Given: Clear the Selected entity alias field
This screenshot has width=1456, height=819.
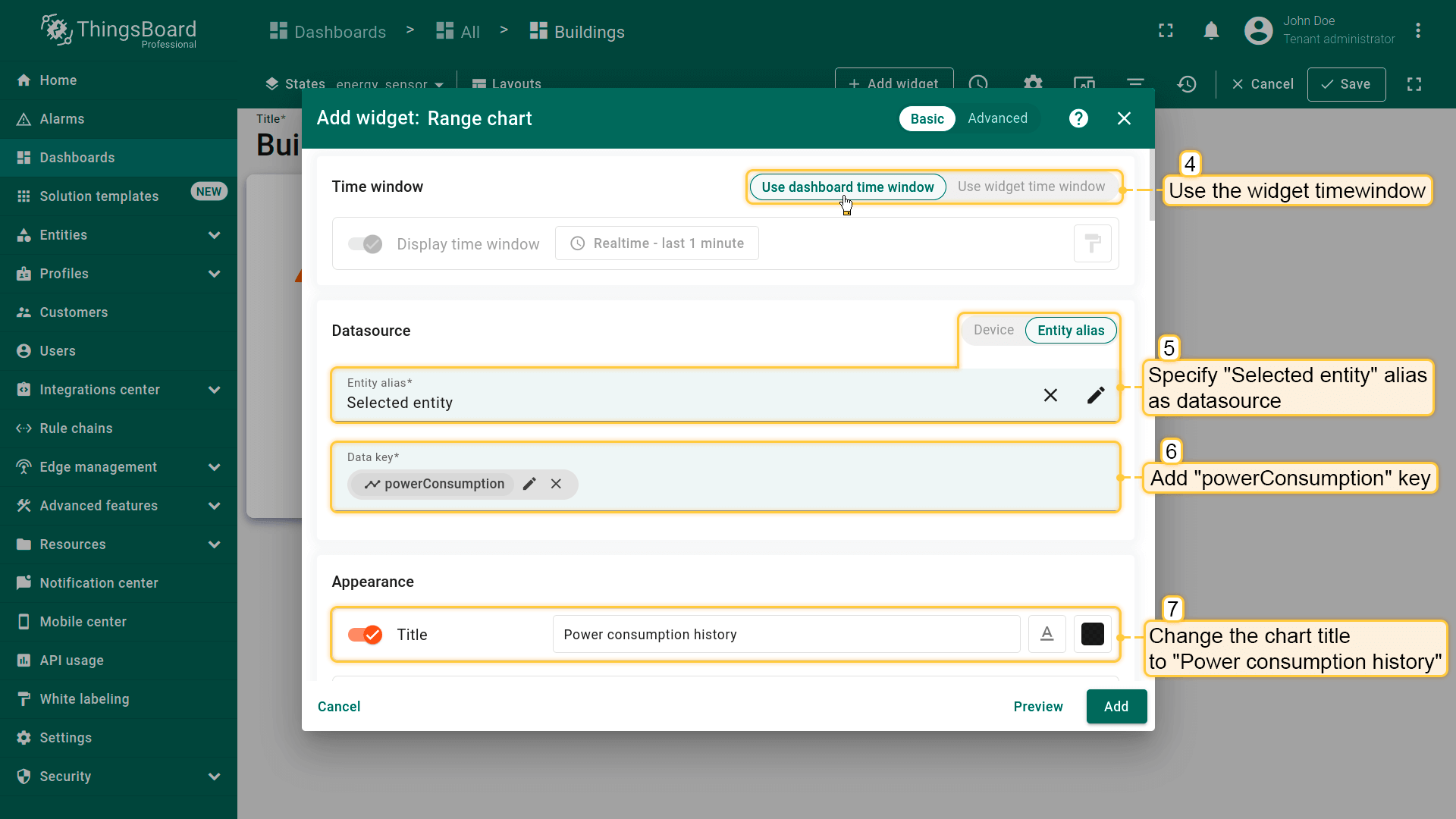Looking at the screenshot, I should (x=1050, y=395).
